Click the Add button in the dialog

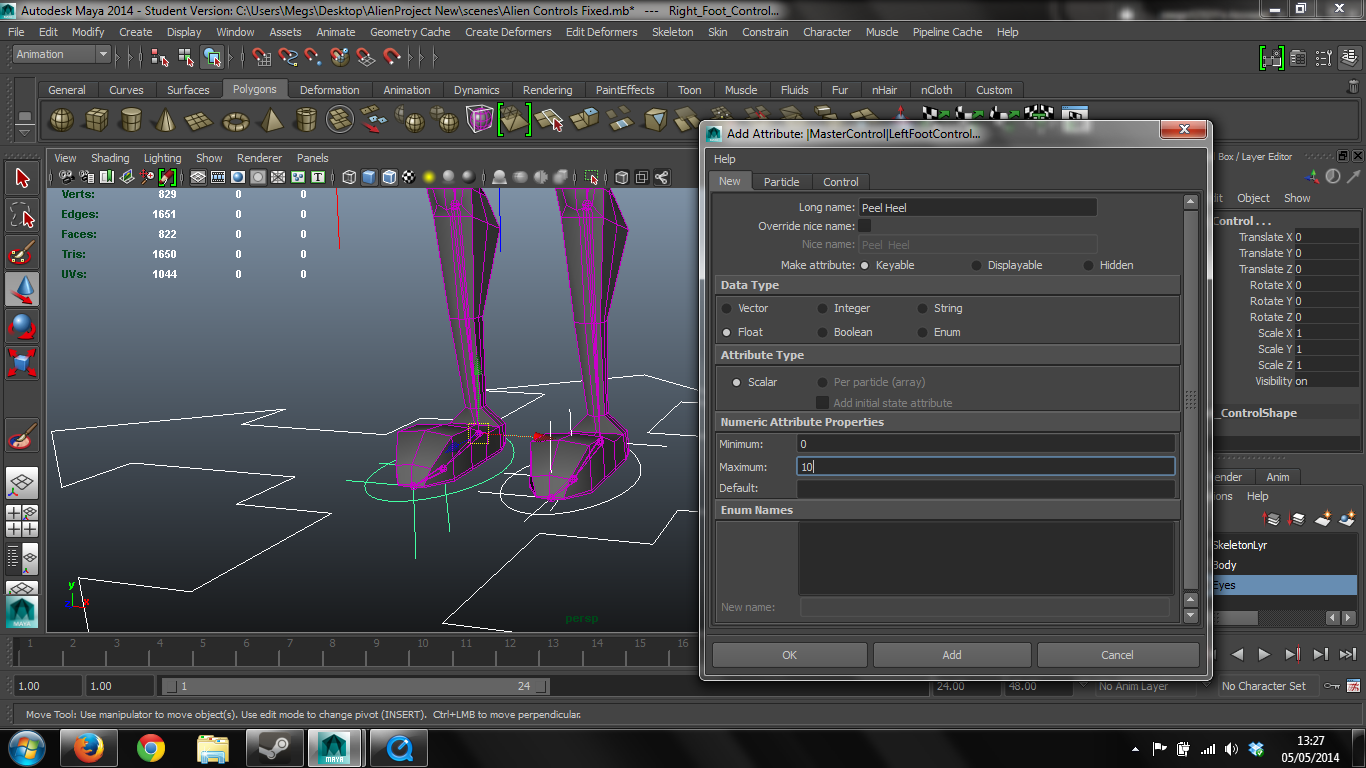tap(951, 654)
